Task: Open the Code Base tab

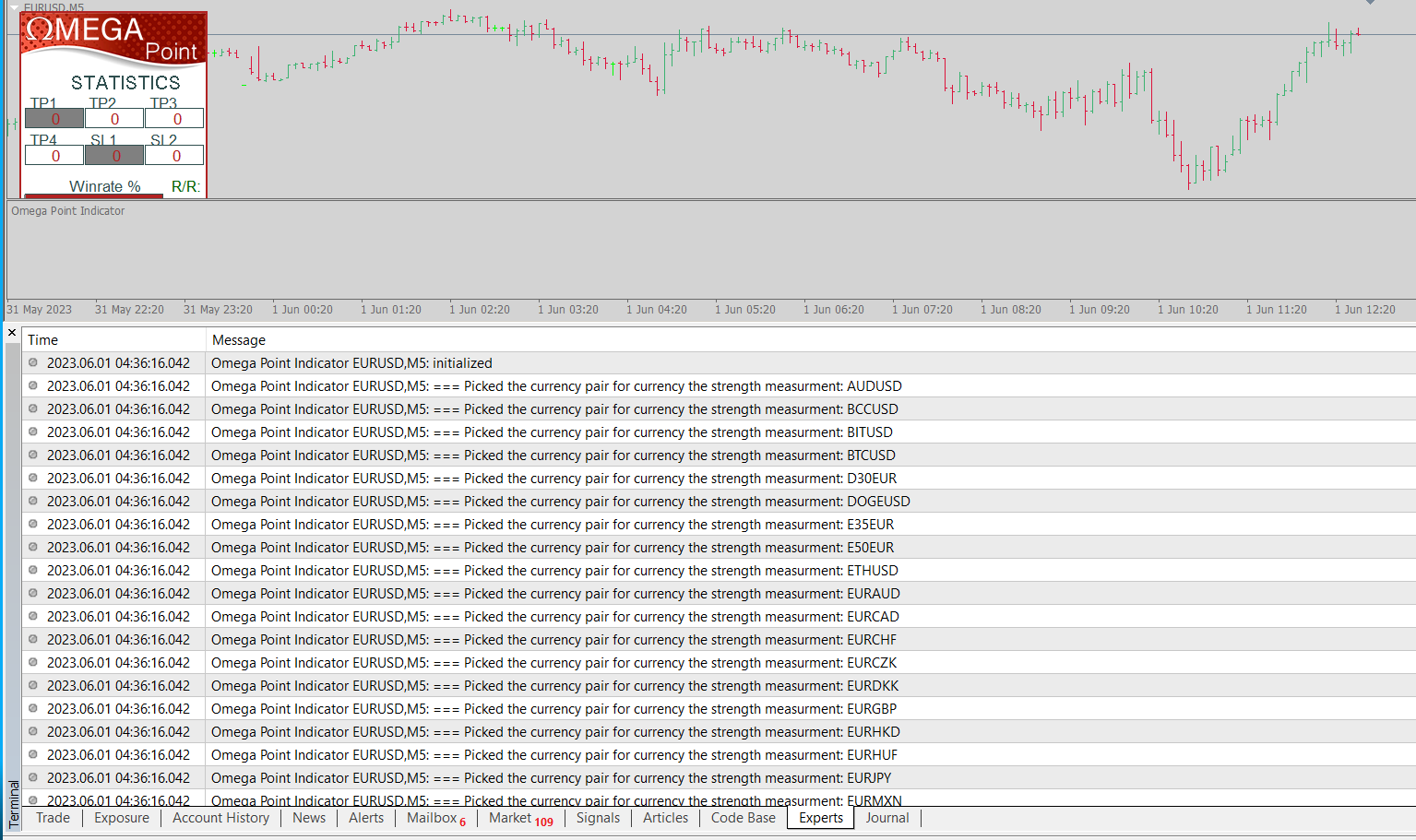Action: tap(744, 818)
